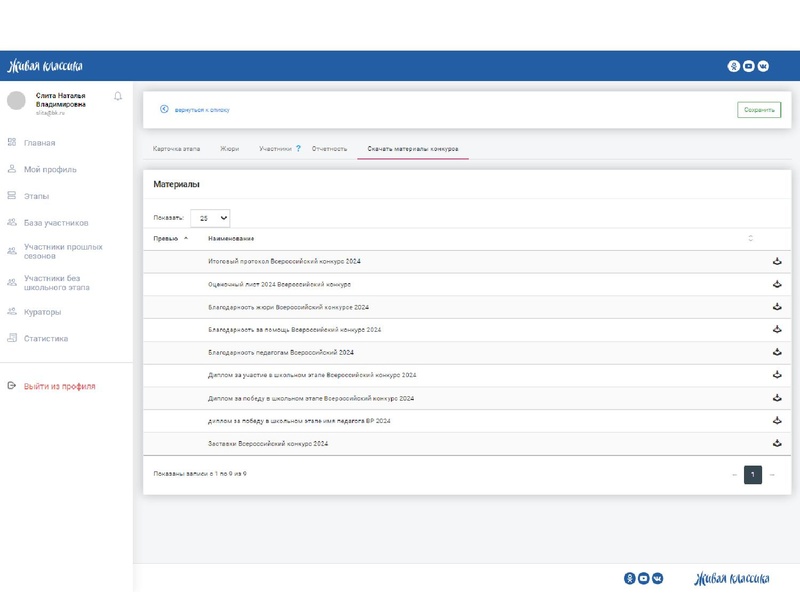Go to База участников in sidebar

56,223
